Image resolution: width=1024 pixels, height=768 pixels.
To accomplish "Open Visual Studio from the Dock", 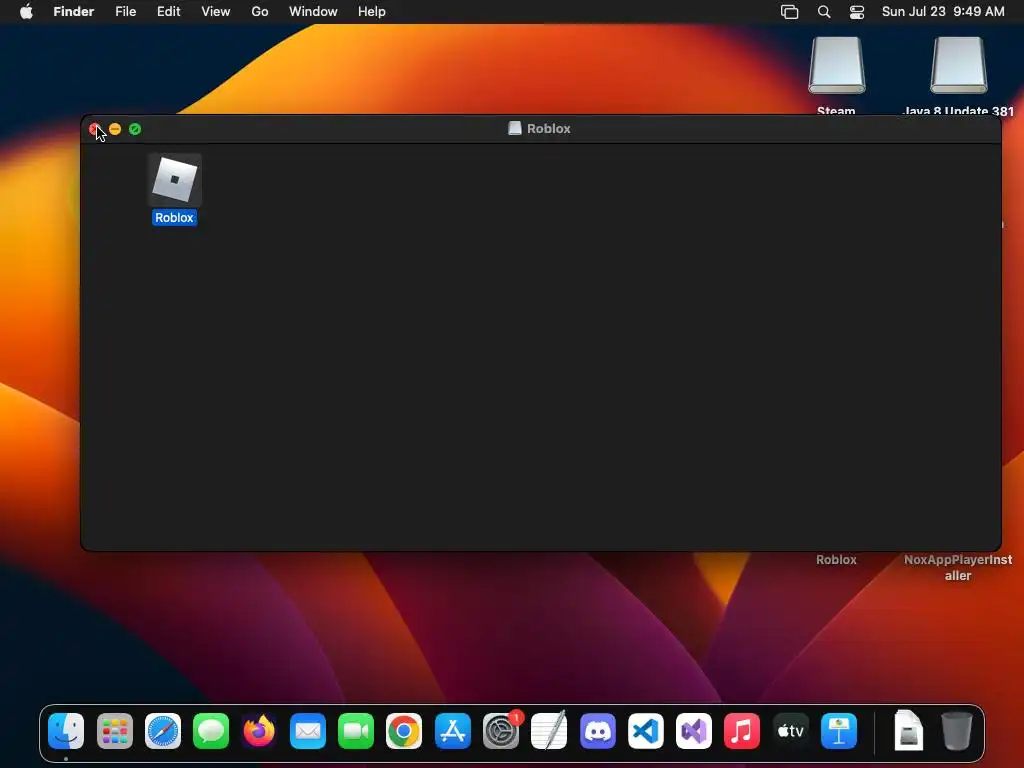I will (694, 731).
